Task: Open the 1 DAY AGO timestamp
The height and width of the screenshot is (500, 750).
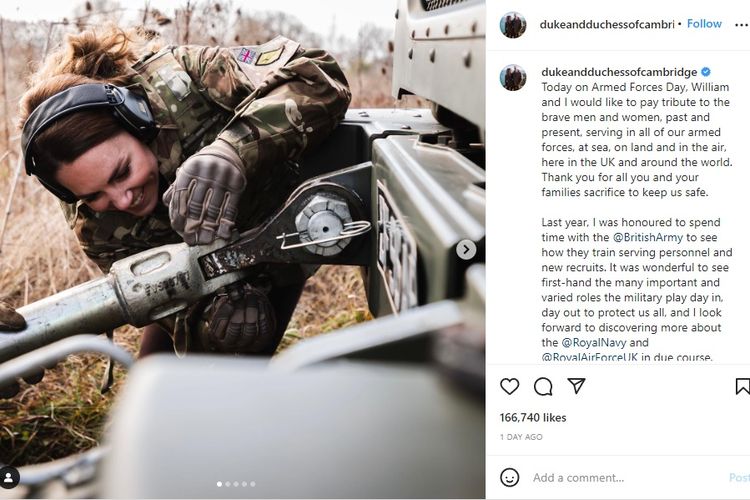Action: [x=521, y=437]
